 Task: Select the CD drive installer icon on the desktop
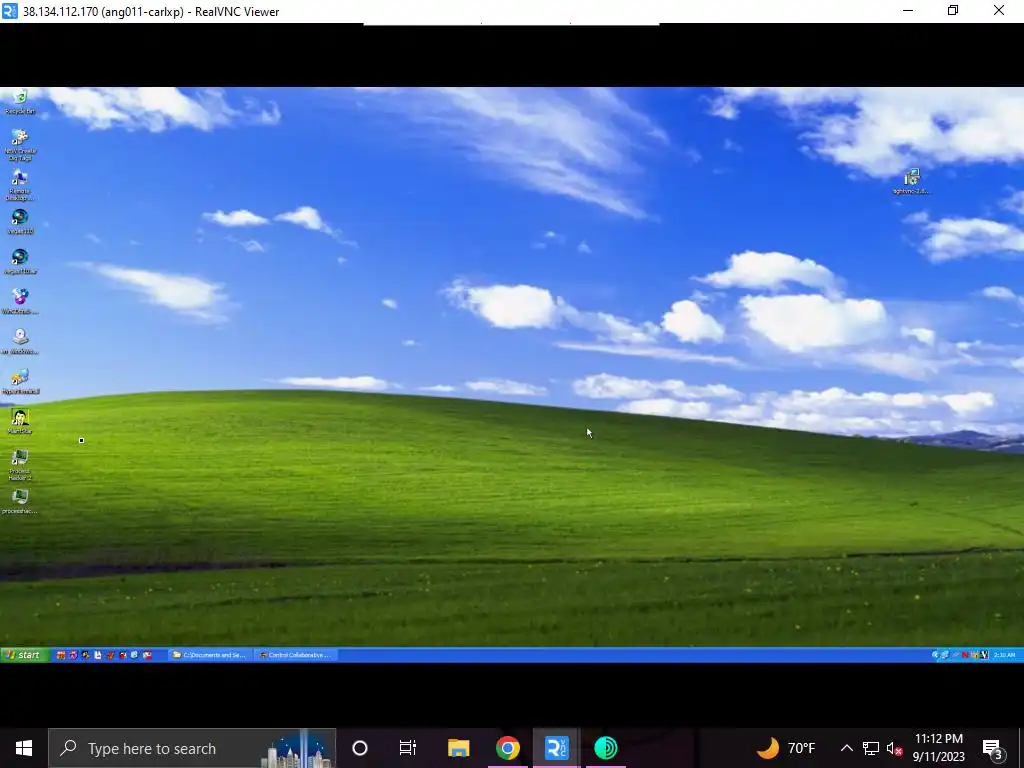pos(20,342)
